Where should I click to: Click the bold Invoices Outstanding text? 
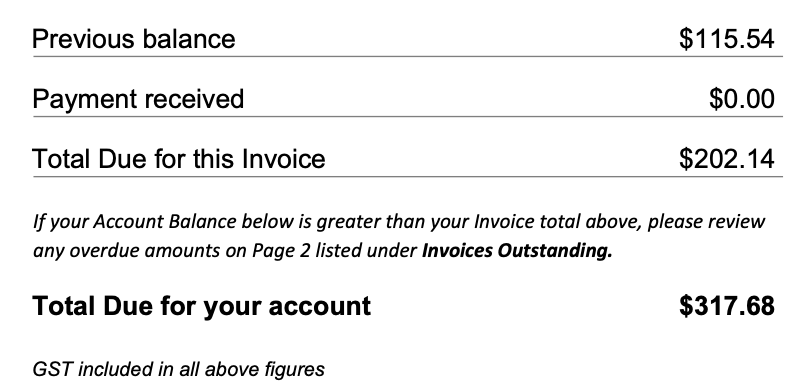coord(517,250)
